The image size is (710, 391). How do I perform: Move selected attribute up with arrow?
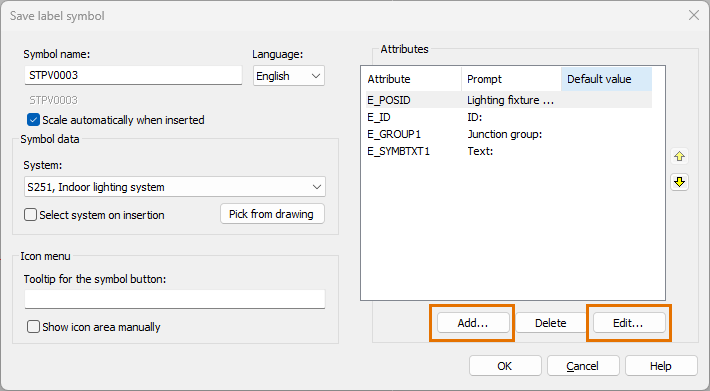click(x=679, y=157)
